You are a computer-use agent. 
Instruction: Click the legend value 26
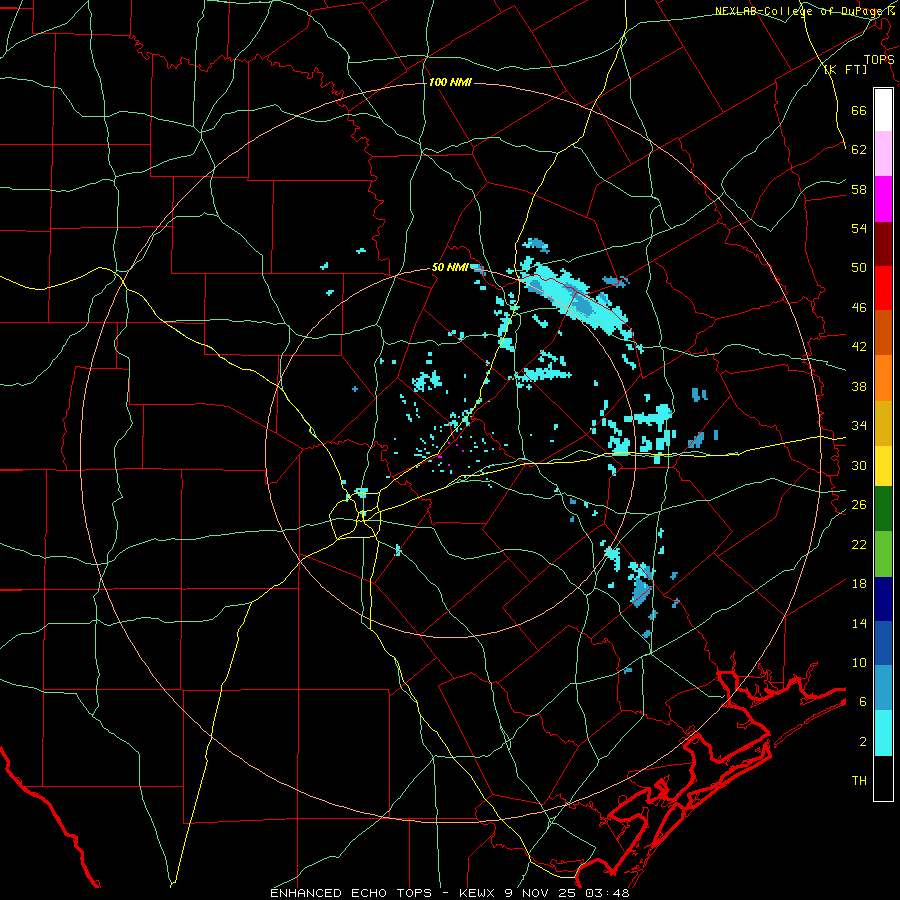859,505
